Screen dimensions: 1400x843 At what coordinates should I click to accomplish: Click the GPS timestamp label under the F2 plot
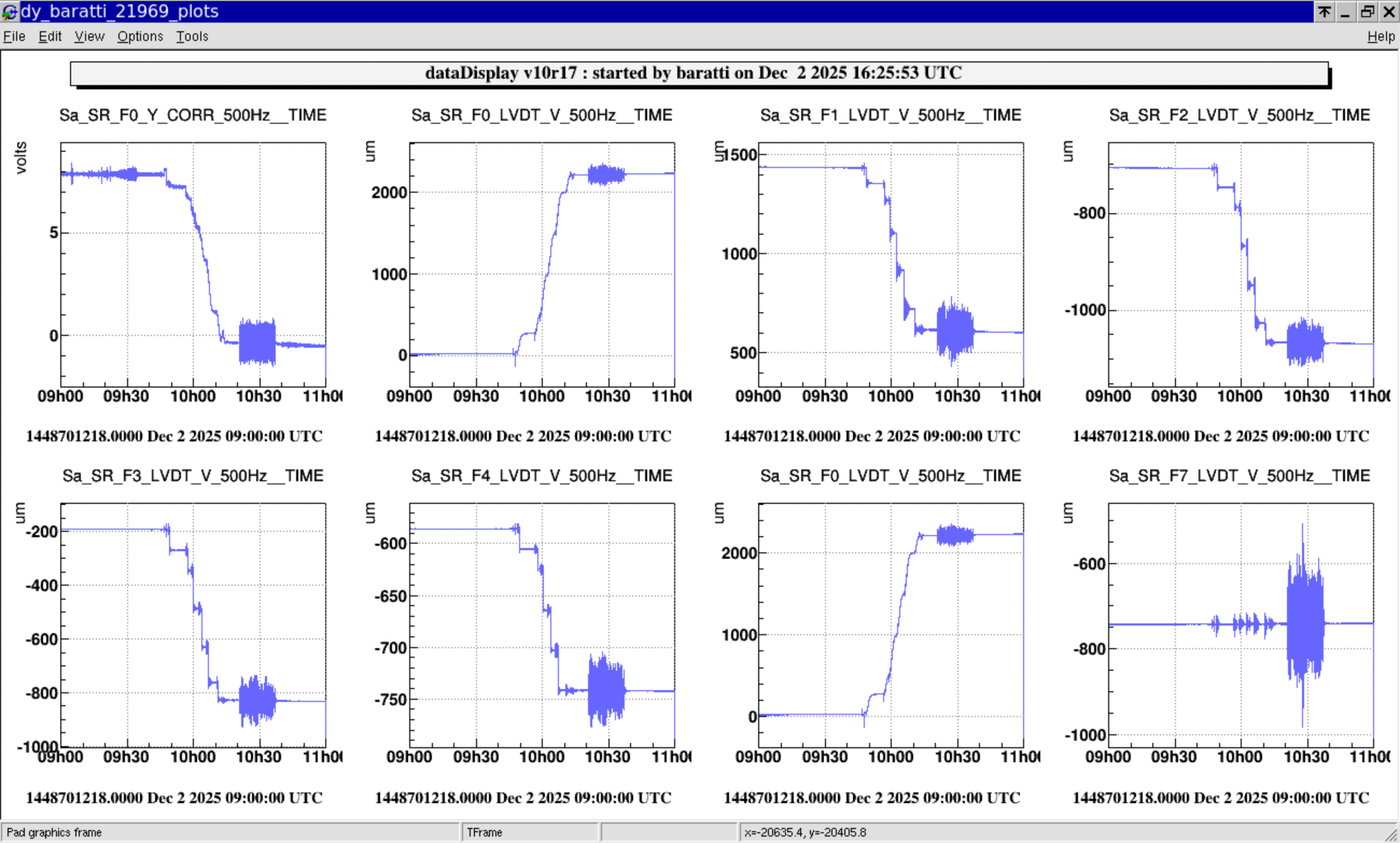[1221, 436]
